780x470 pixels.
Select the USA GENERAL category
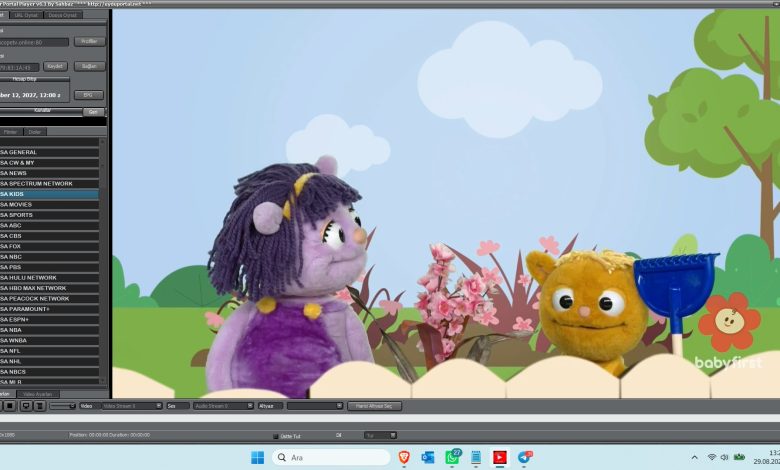tap(49, 152)
